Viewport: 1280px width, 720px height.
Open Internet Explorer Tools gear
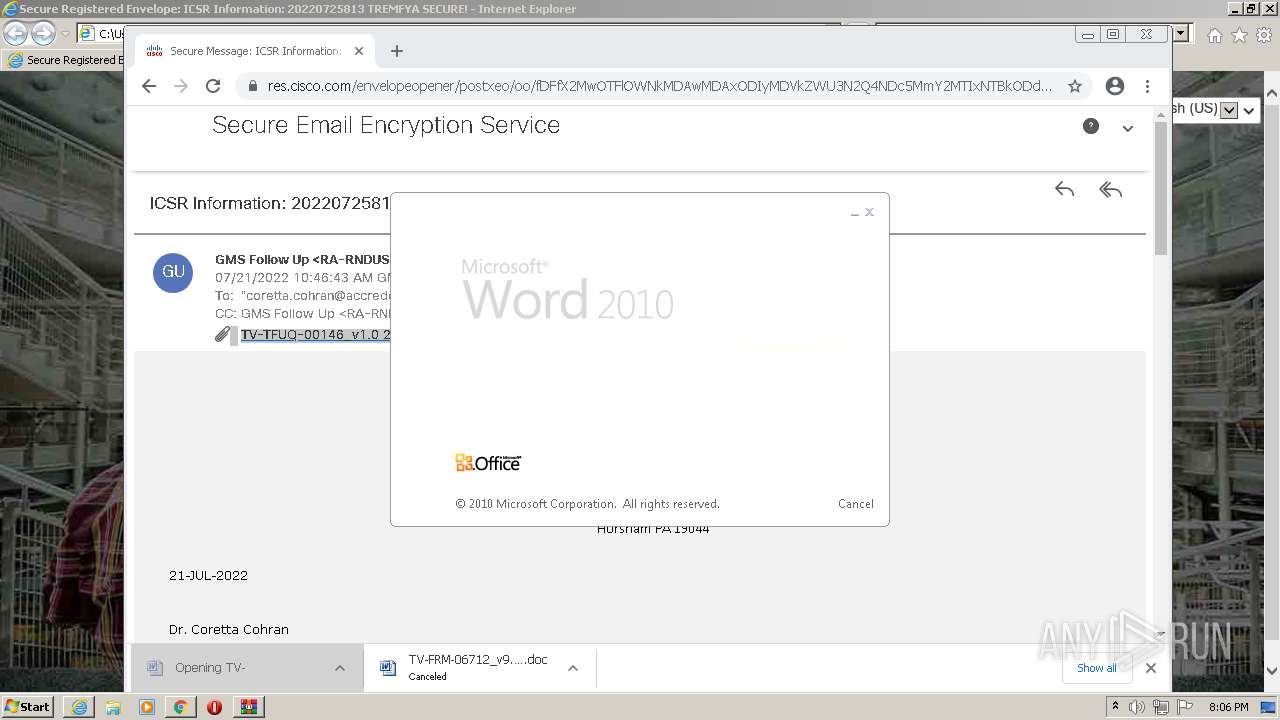[x=1263, y=35]
